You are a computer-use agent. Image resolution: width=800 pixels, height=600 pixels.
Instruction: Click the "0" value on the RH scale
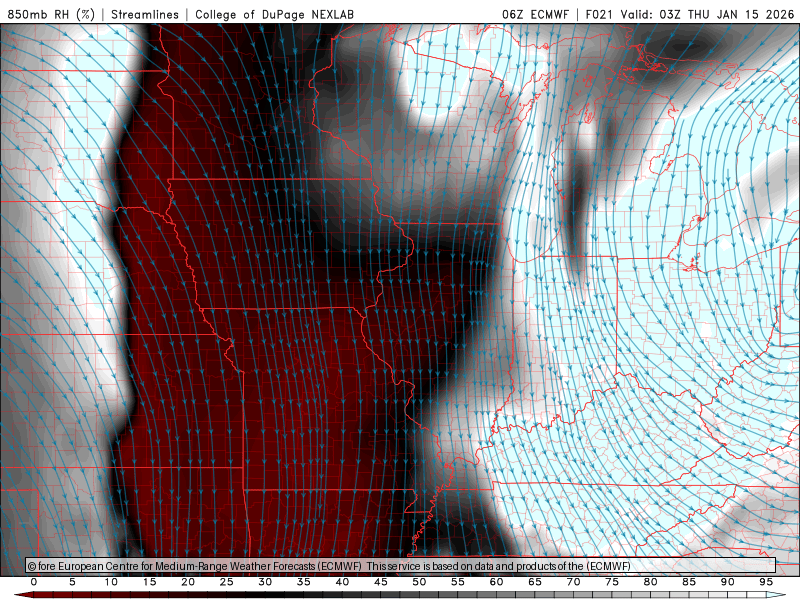point(34,582)
